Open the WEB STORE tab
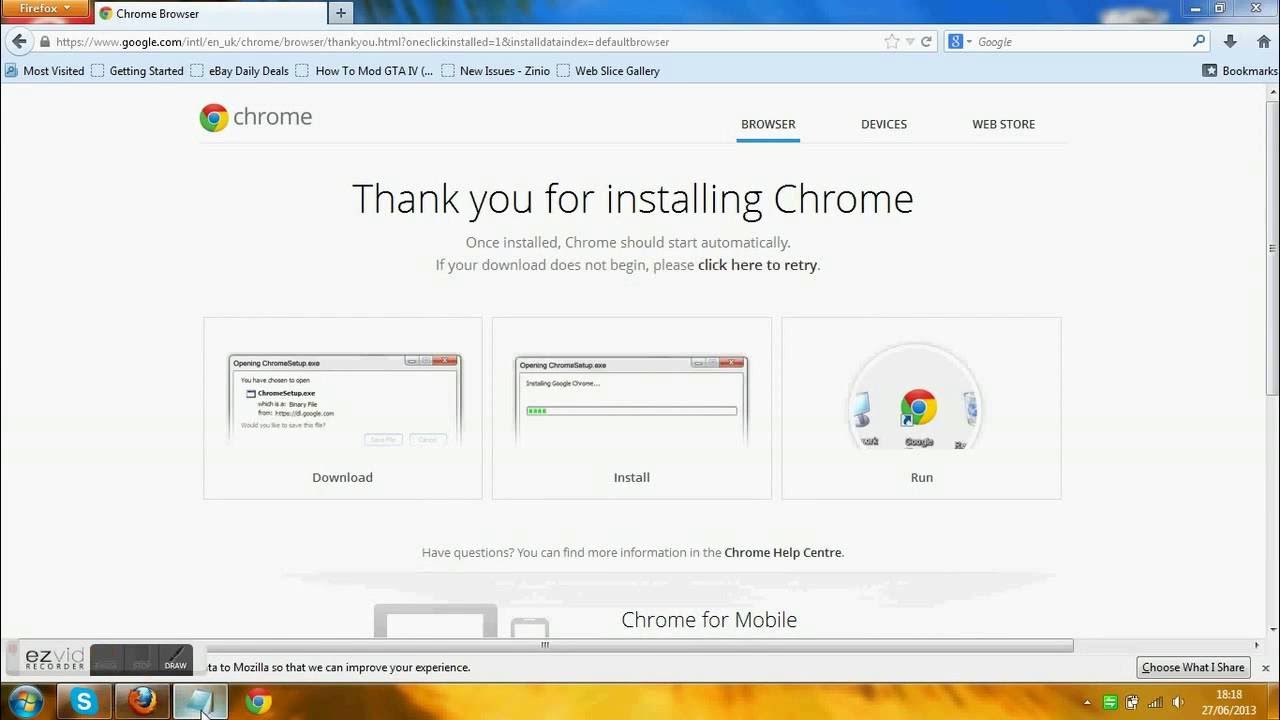Image resolution: width=1280 pixels, height=720 pixels. (x=1003, y=124)
